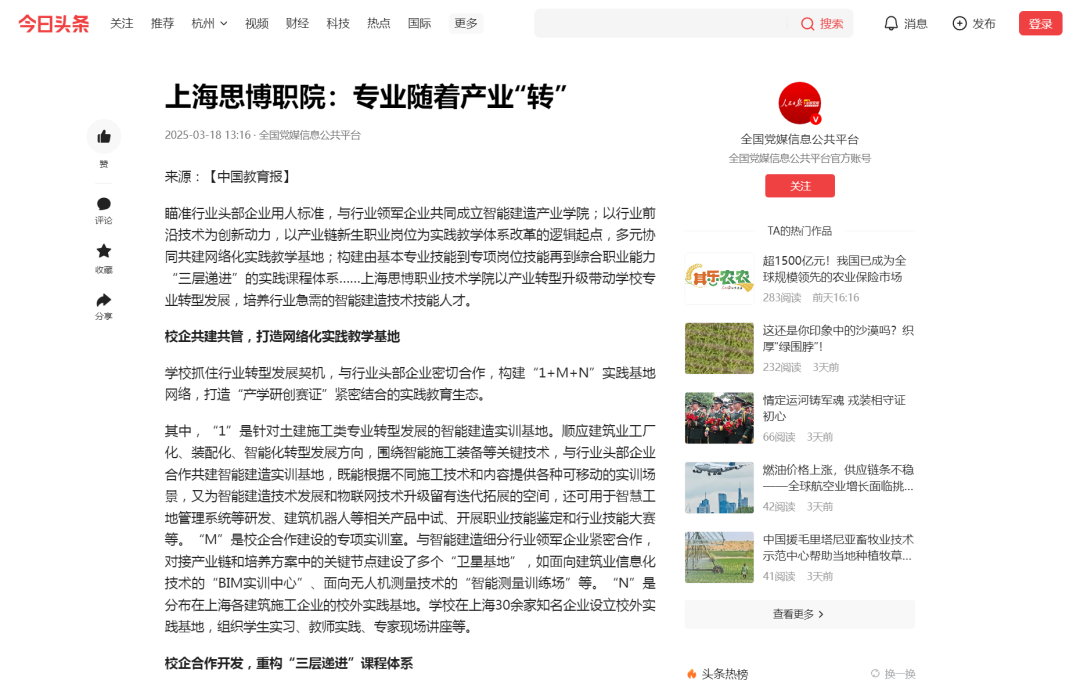Click 全国党媒信息公共平台官方账号 description
This screenshot has width=1080, height=686.
tap(800, 158)
